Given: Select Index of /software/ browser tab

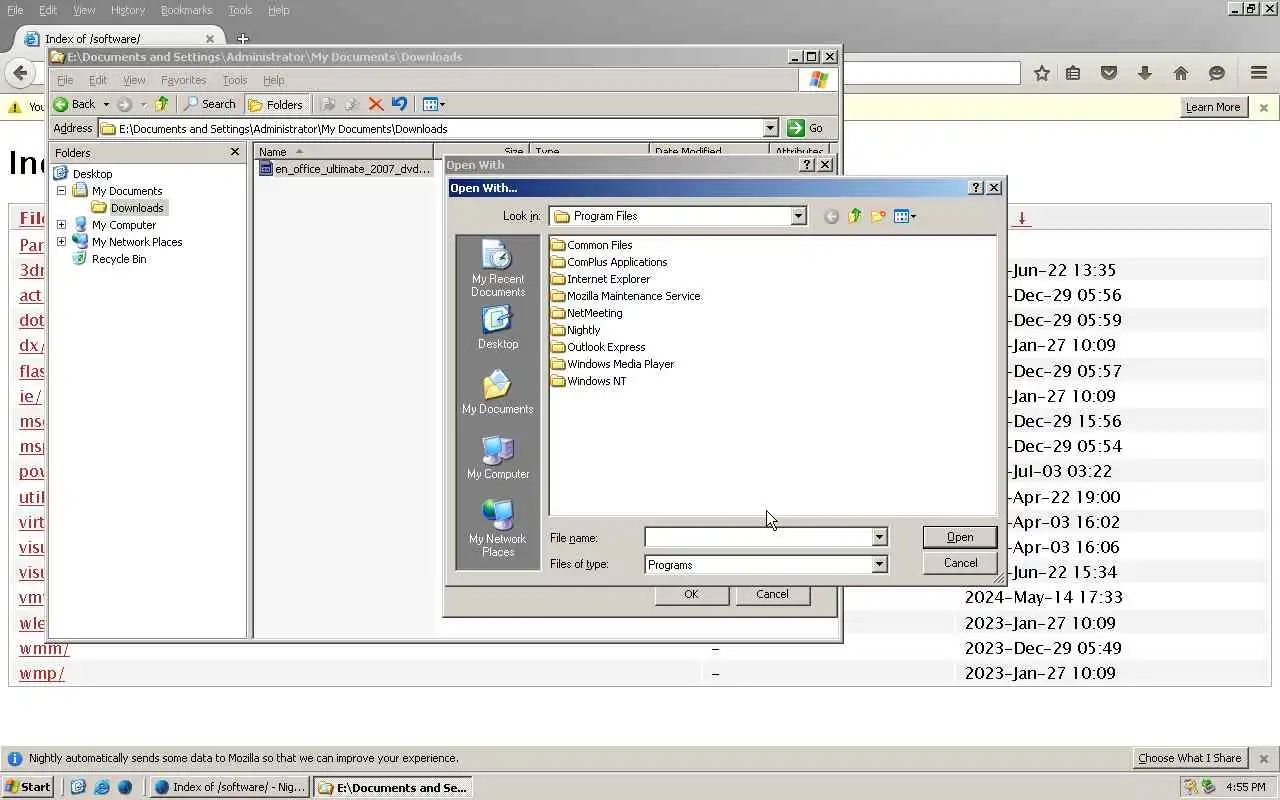Looking at the screenshot, I should click(120, 39).
